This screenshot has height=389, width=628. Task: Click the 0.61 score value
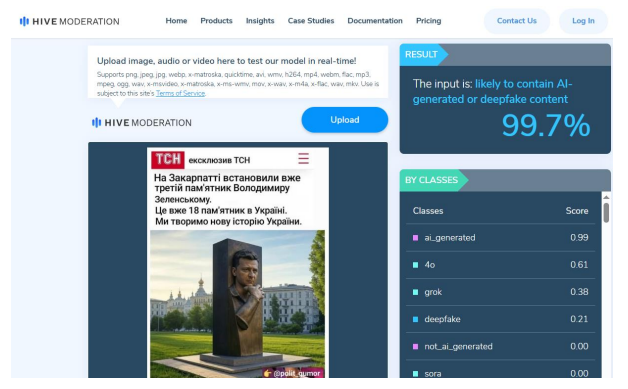[x=579, y=265]
